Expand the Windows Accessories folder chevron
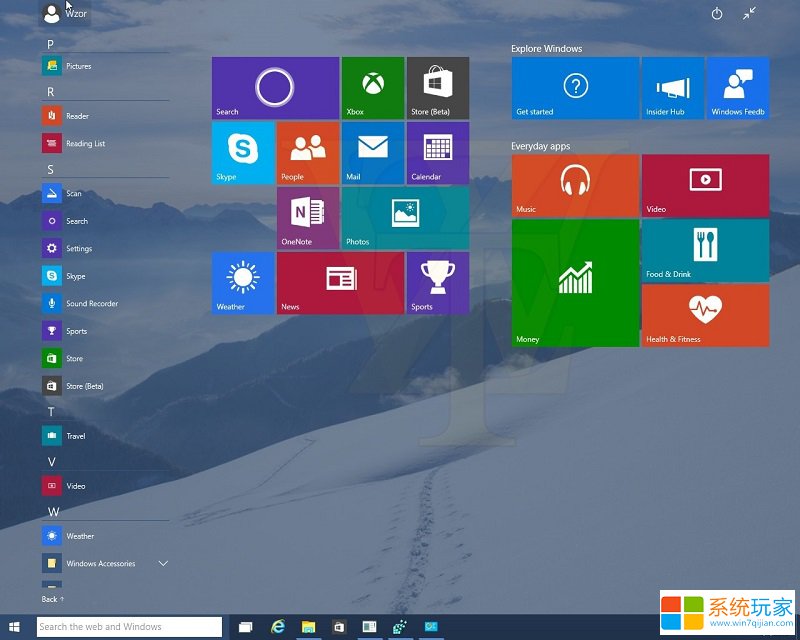The width and height of the screenshot is (800, 640). coord(163,563)
